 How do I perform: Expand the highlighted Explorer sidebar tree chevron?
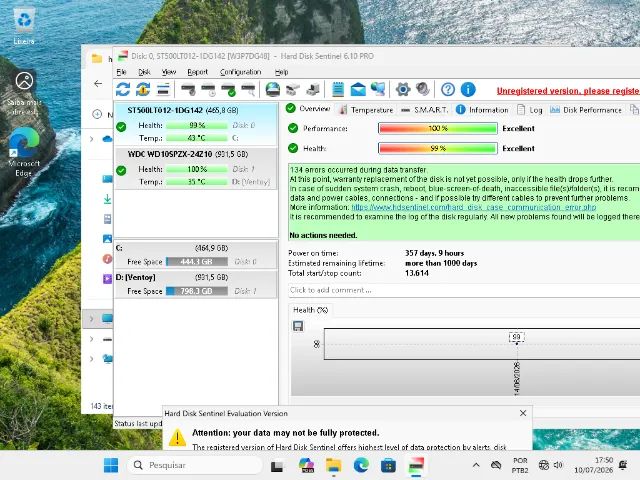[92, 318]
